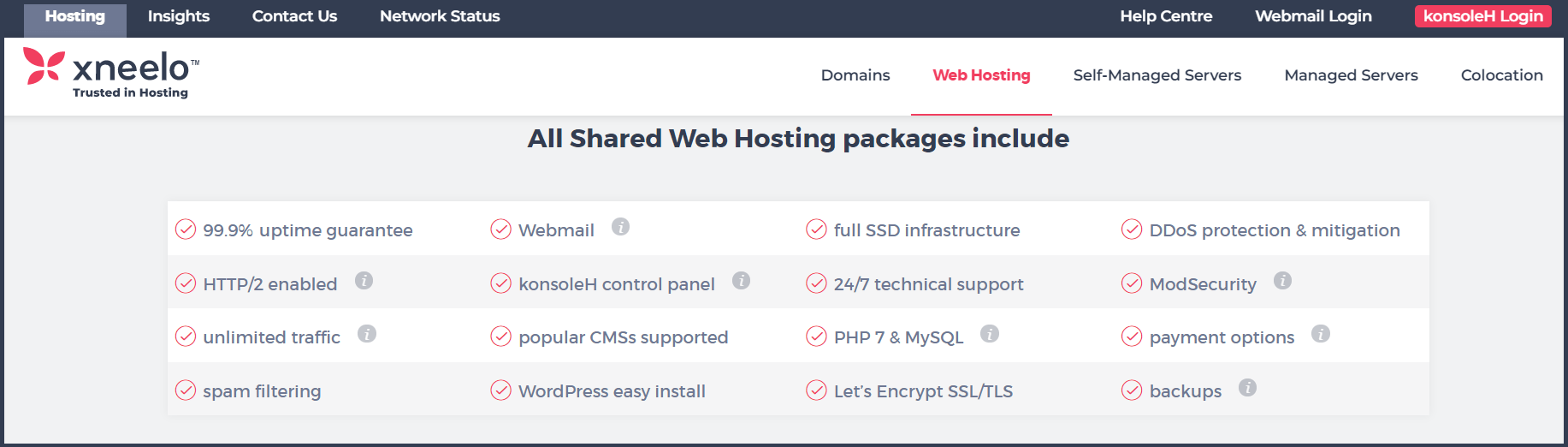Viewport: 1568px width, 447px height.
Task: Open Self-Managed Servers menu
Action: click(1157, 75)
